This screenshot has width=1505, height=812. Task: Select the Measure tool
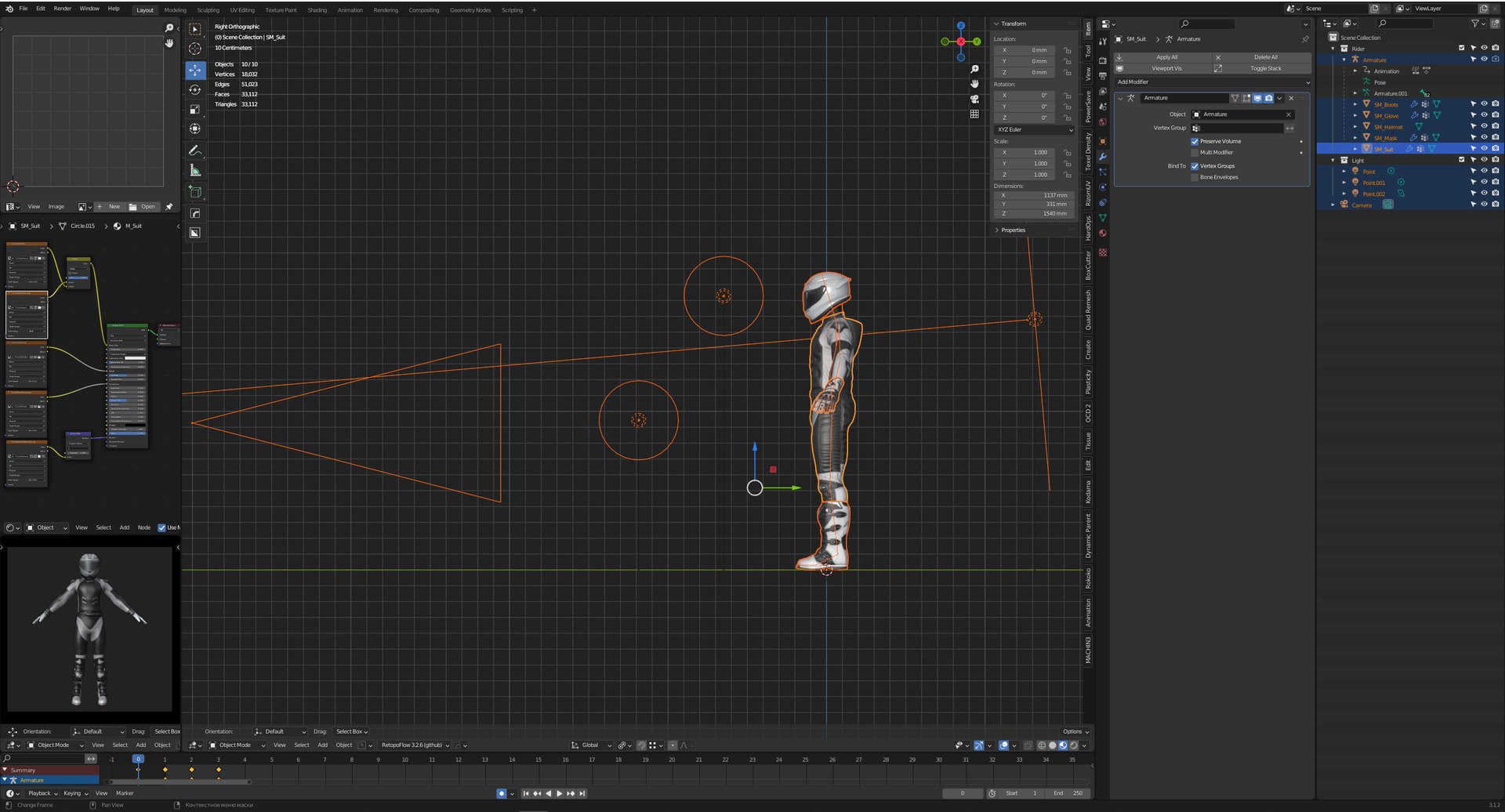(195, 170)
